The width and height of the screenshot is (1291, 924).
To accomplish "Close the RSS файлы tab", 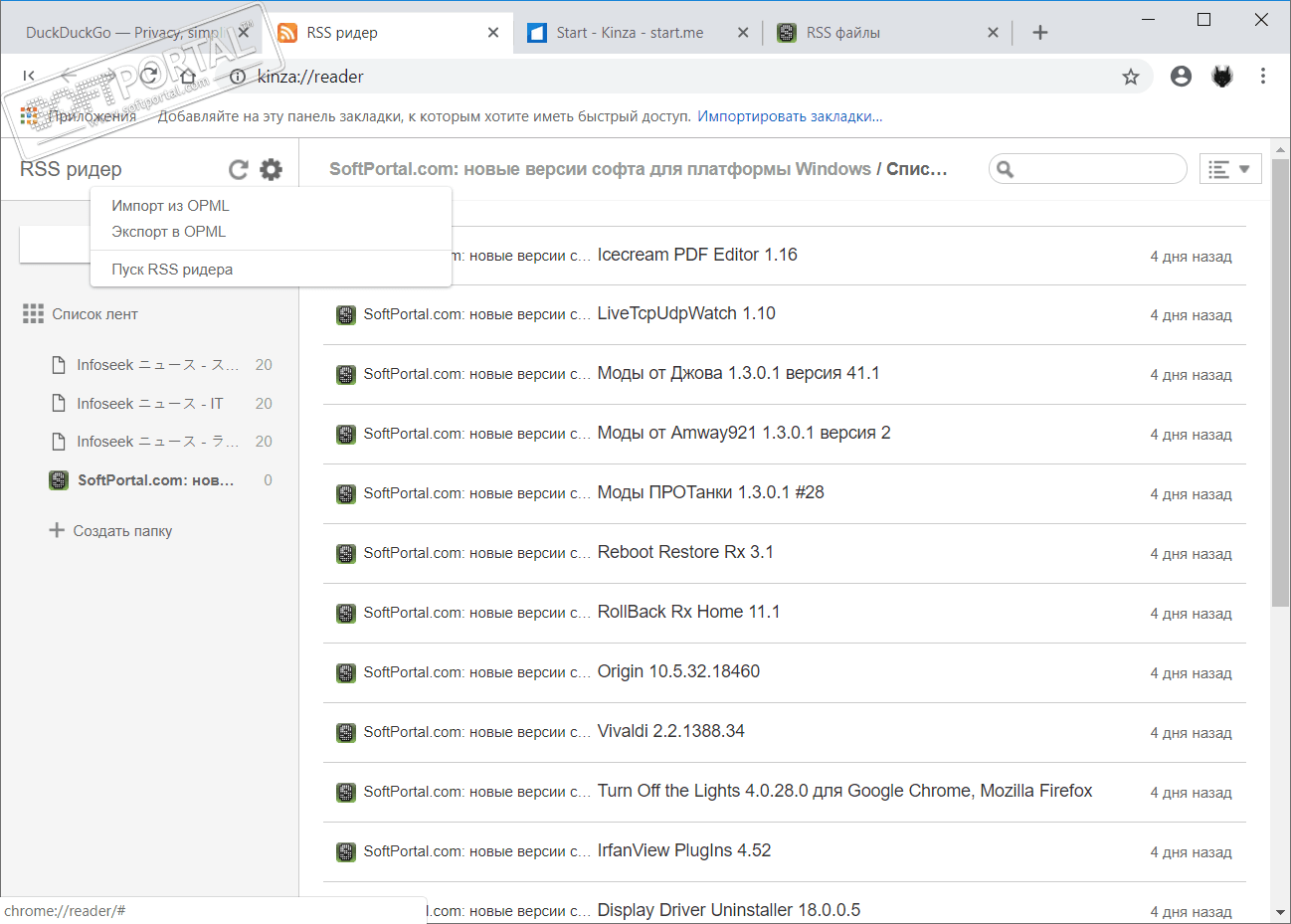I will point(993,33).
